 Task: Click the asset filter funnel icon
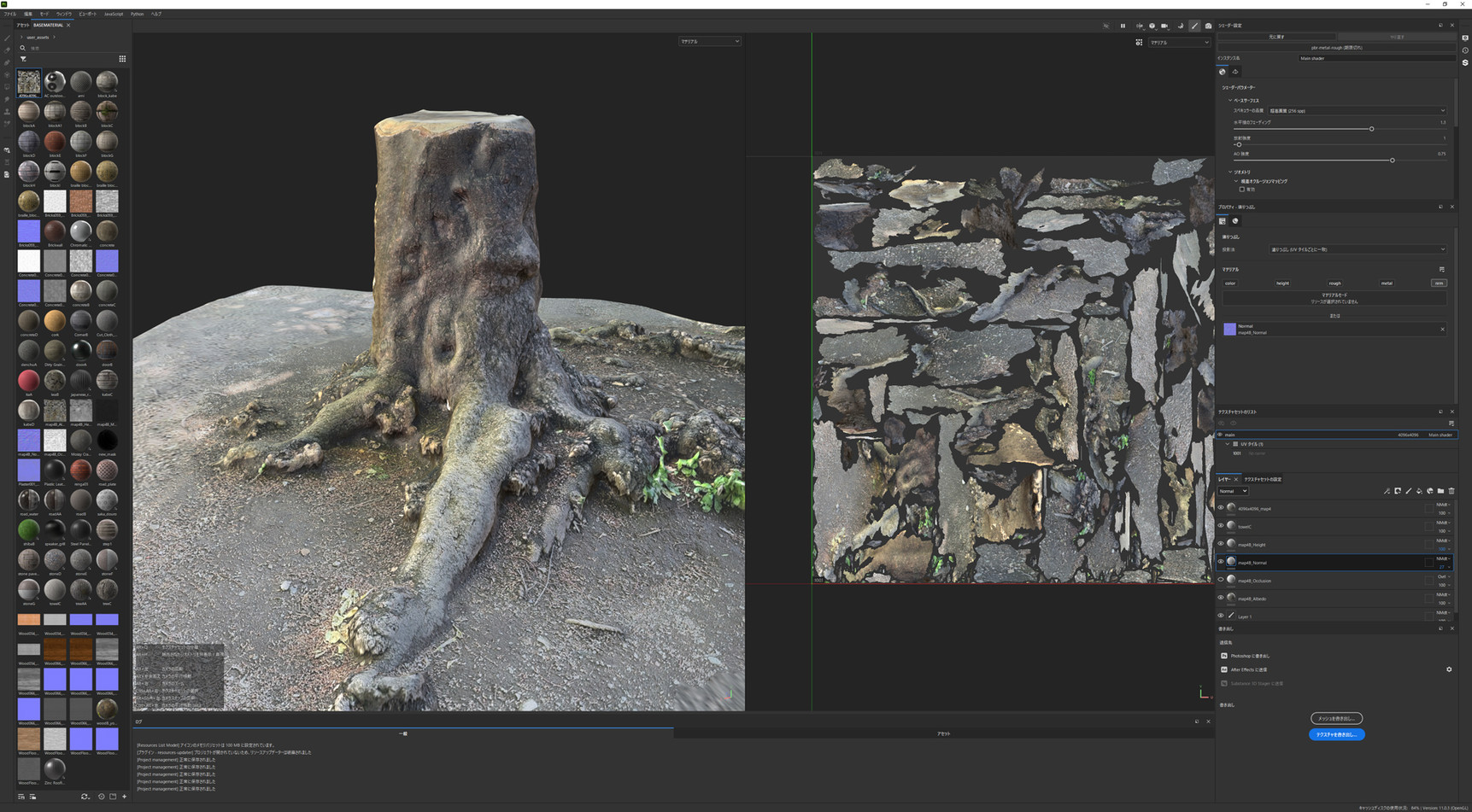[23, 59]
